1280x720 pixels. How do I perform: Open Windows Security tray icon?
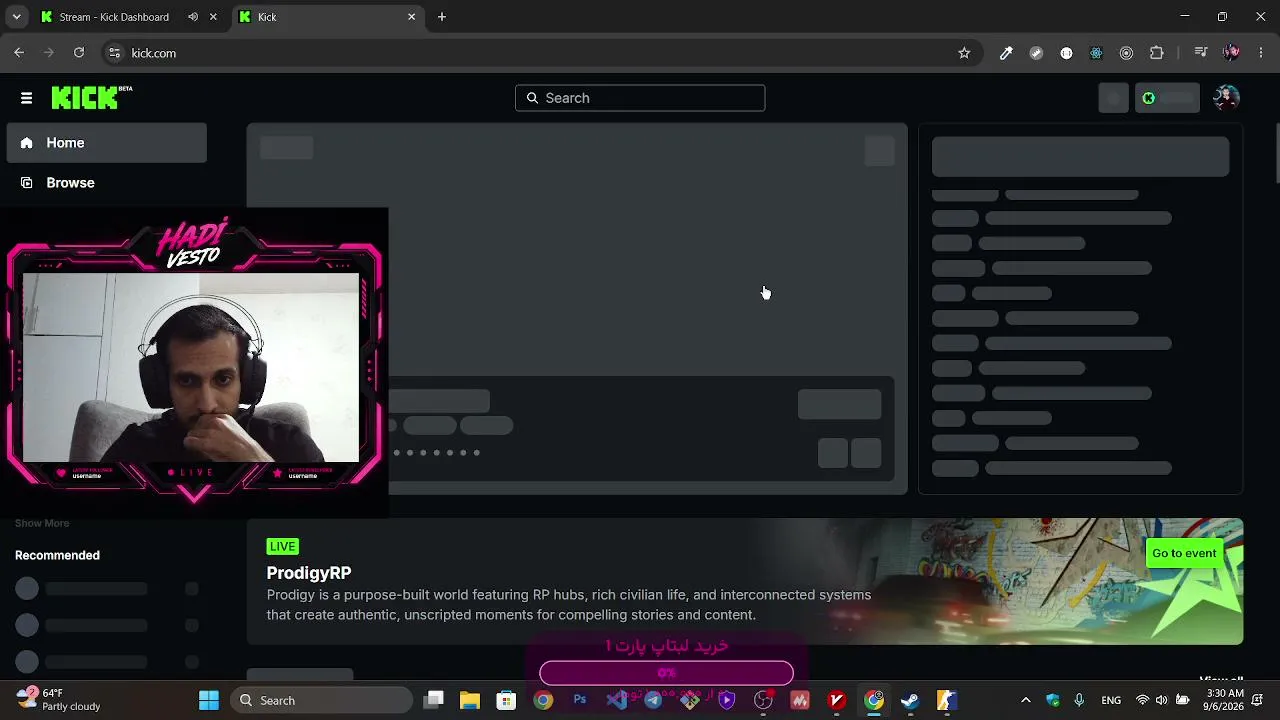point(1052,700)
